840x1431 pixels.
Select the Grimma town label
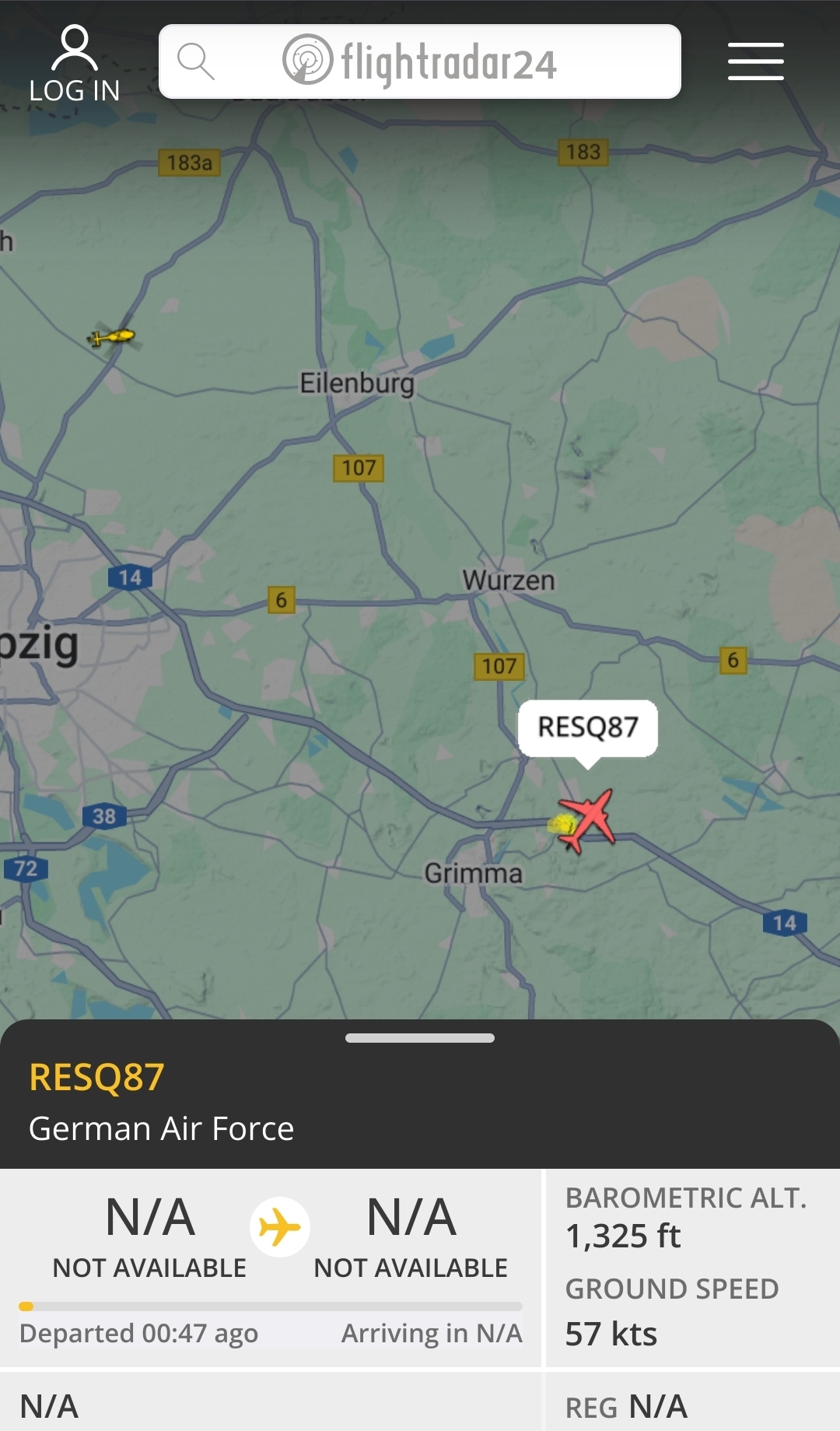point(473,874)
